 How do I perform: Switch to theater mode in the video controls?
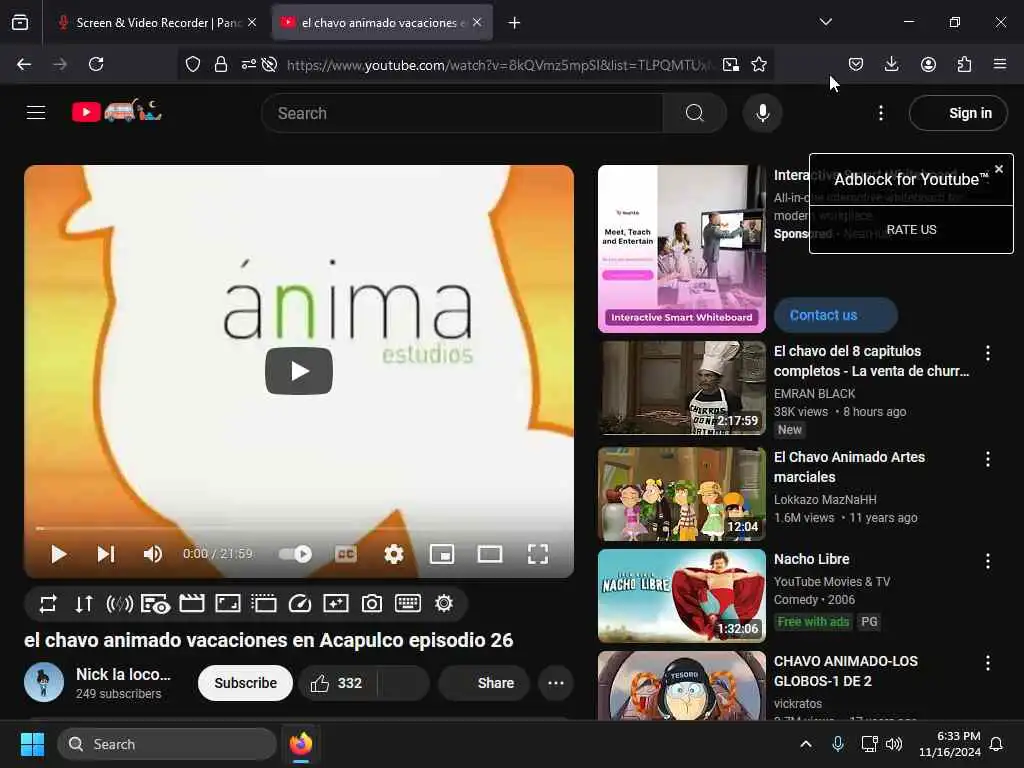coord(490,554)
